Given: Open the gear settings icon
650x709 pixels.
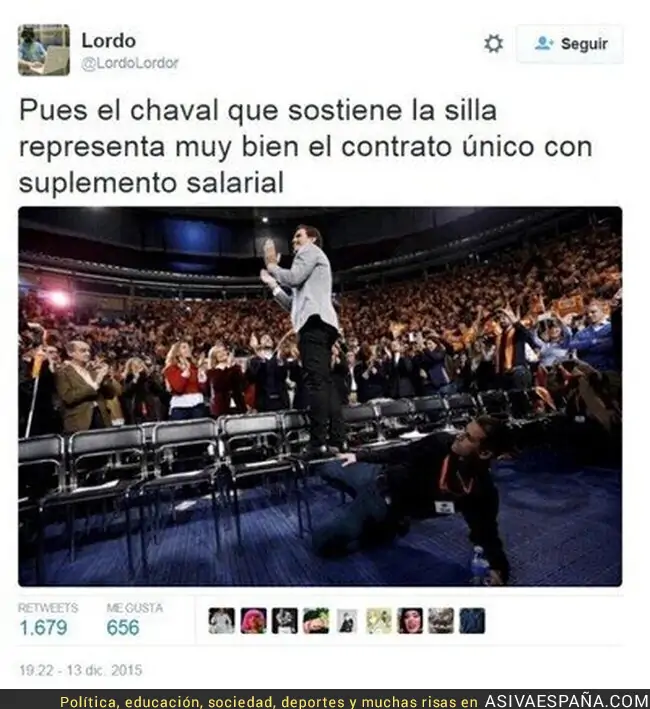Looking at the screenshot, I should (493, 44).
